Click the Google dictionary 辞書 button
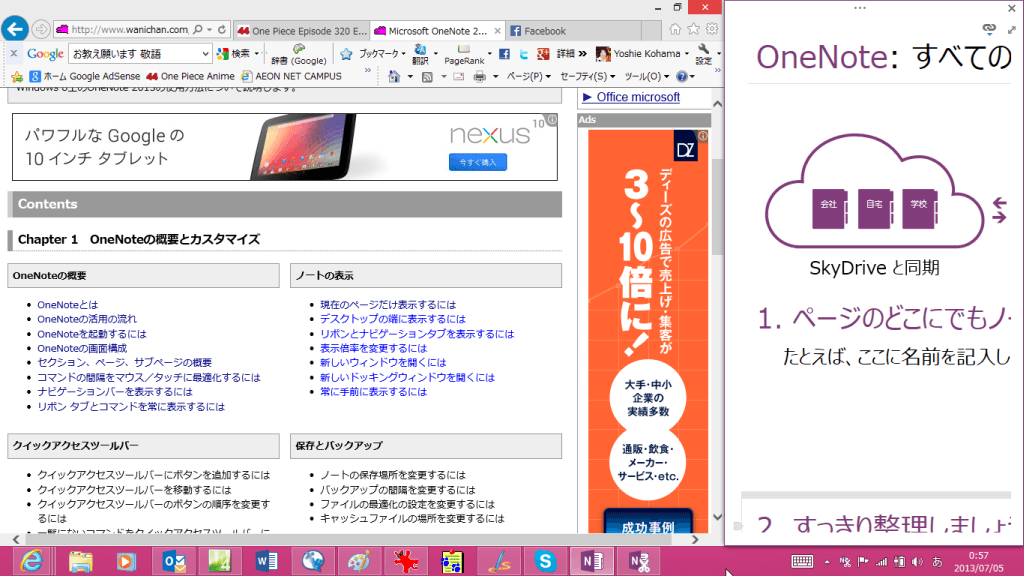Screen dimensions: 1024x576 pos(298,55)
